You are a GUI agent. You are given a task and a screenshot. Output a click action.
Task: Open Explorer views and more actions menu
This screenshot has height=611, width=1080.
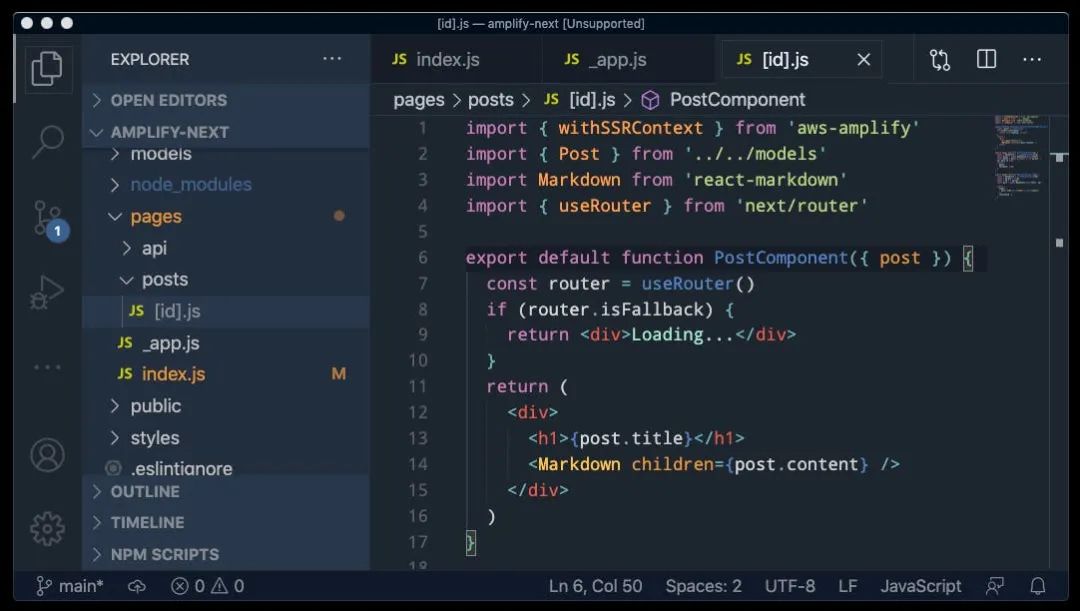point(332,59)
